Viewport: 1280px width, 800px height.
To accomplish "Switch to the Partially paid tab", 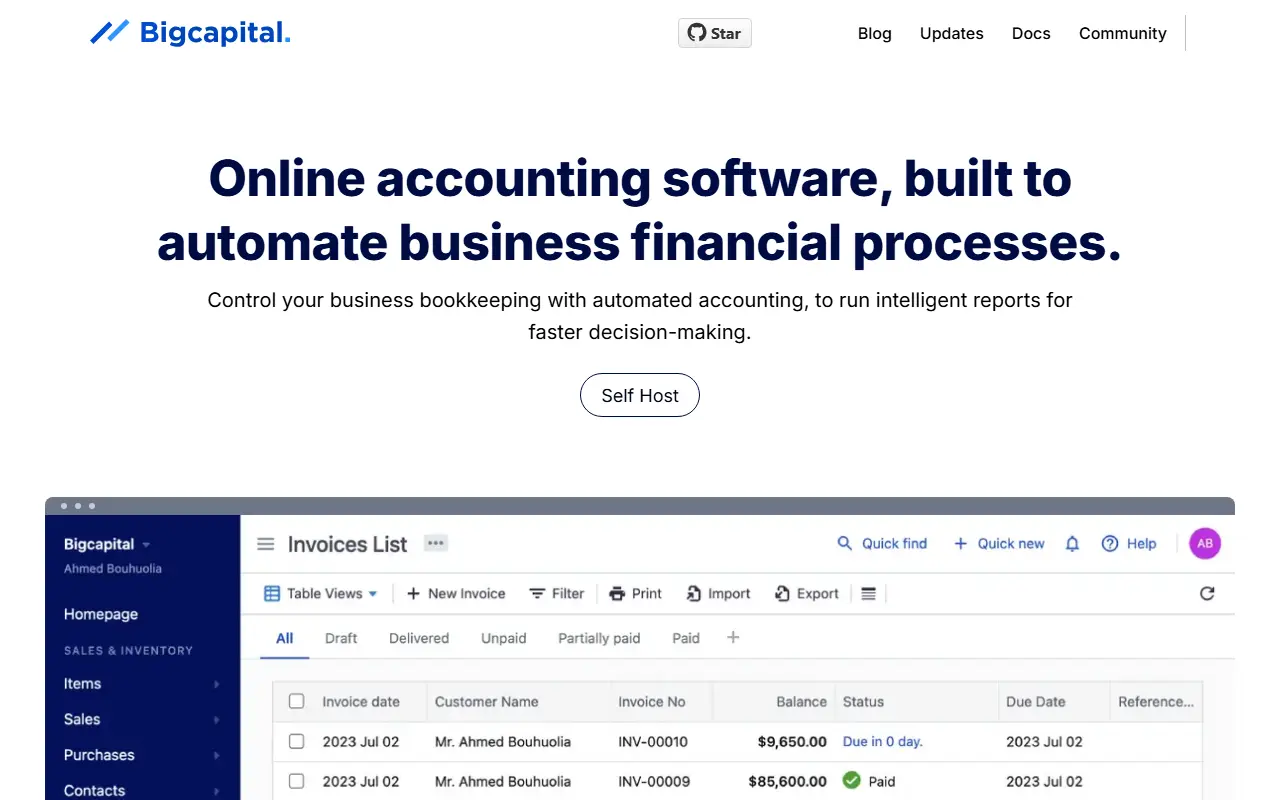I will coord(599,638).
